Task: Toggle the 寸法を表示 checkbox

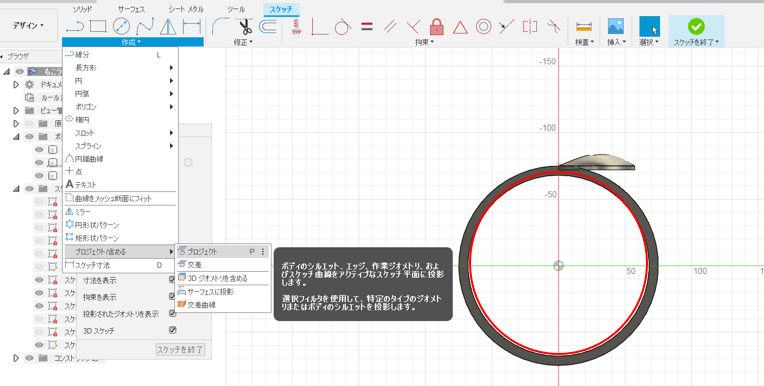Action: [172, 280]
